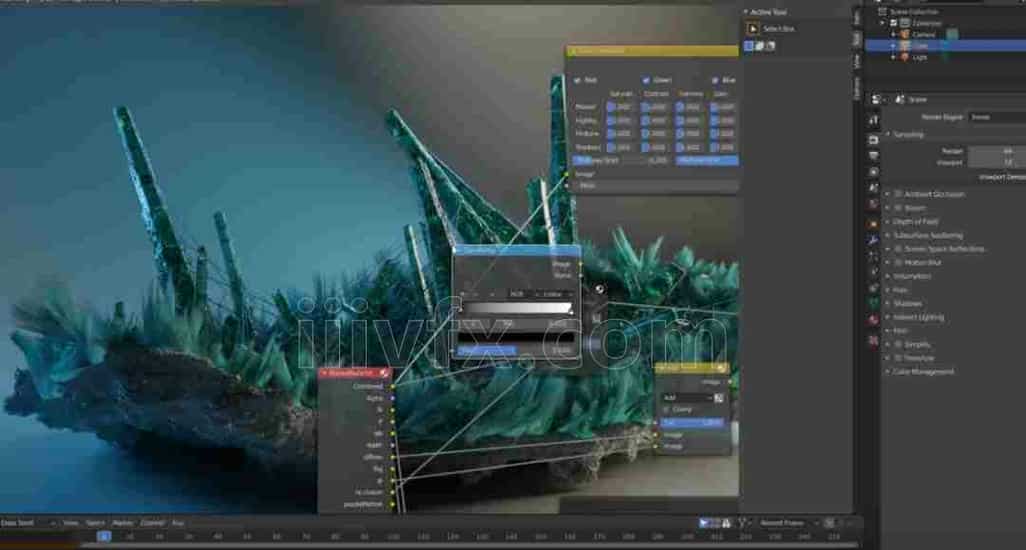Select the Camera row in the outliner
This screenshot has width=1026, height=550.
point(946,34)
